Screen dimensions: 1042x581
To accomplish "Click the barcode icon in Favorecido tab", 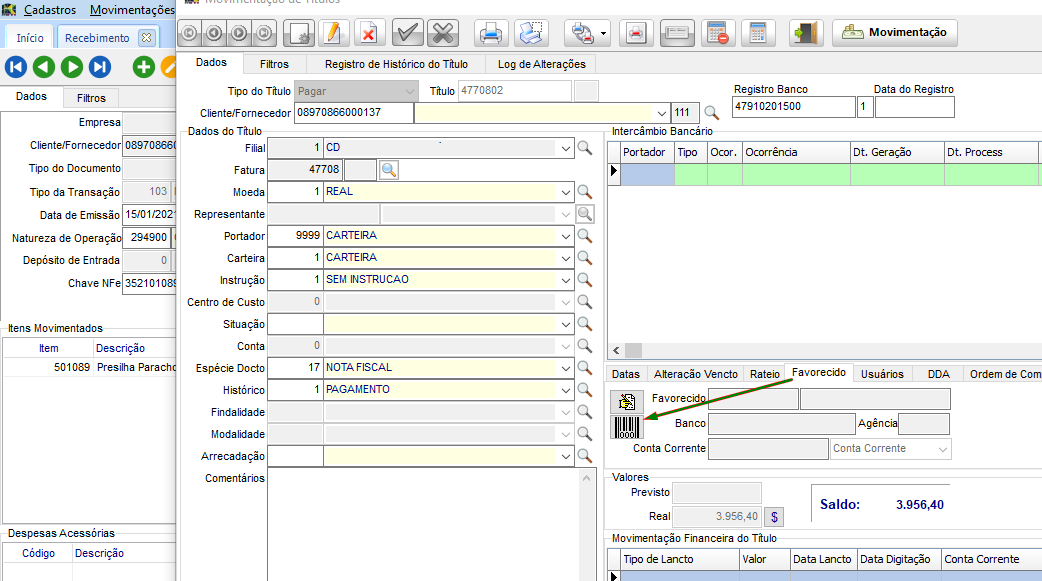I will 627,428.
